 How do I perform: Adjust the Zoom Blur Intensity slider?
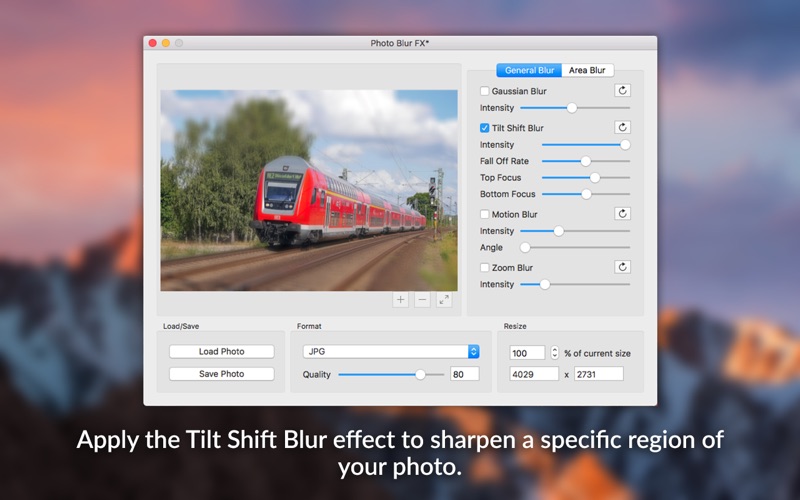pos(545,284)
